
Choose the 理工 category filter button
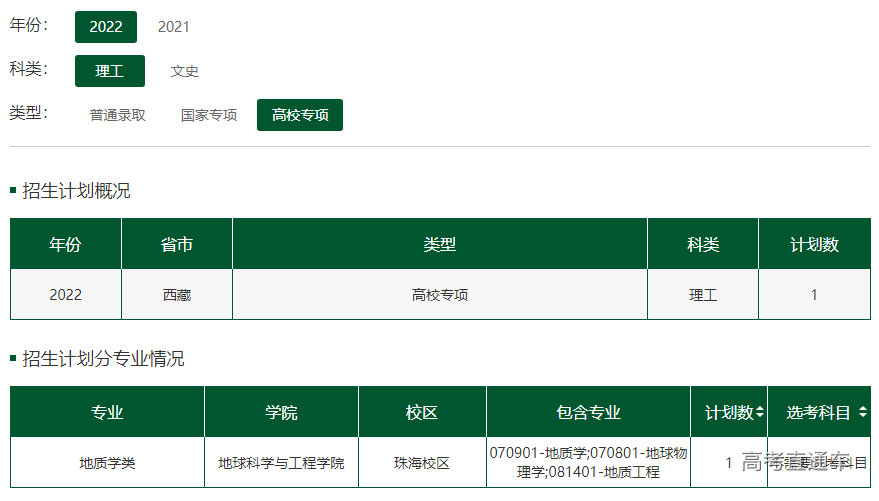click(109, 71)
